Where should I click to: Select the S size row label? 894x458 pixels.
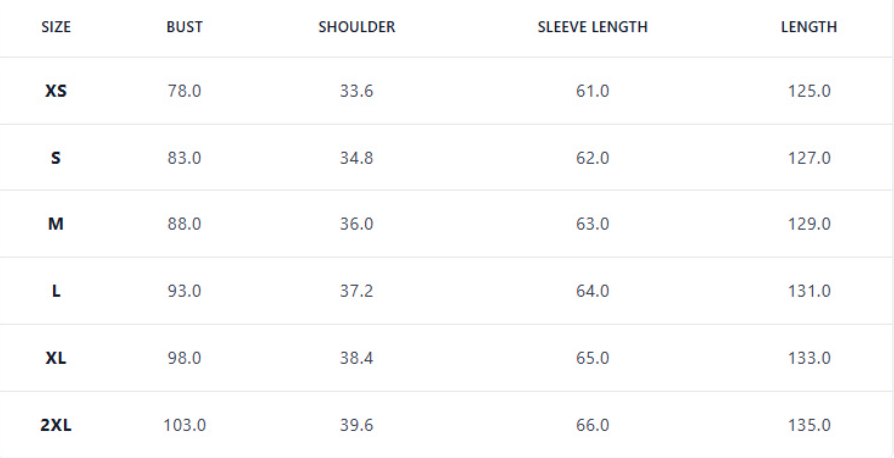click(x=56, y=158)
